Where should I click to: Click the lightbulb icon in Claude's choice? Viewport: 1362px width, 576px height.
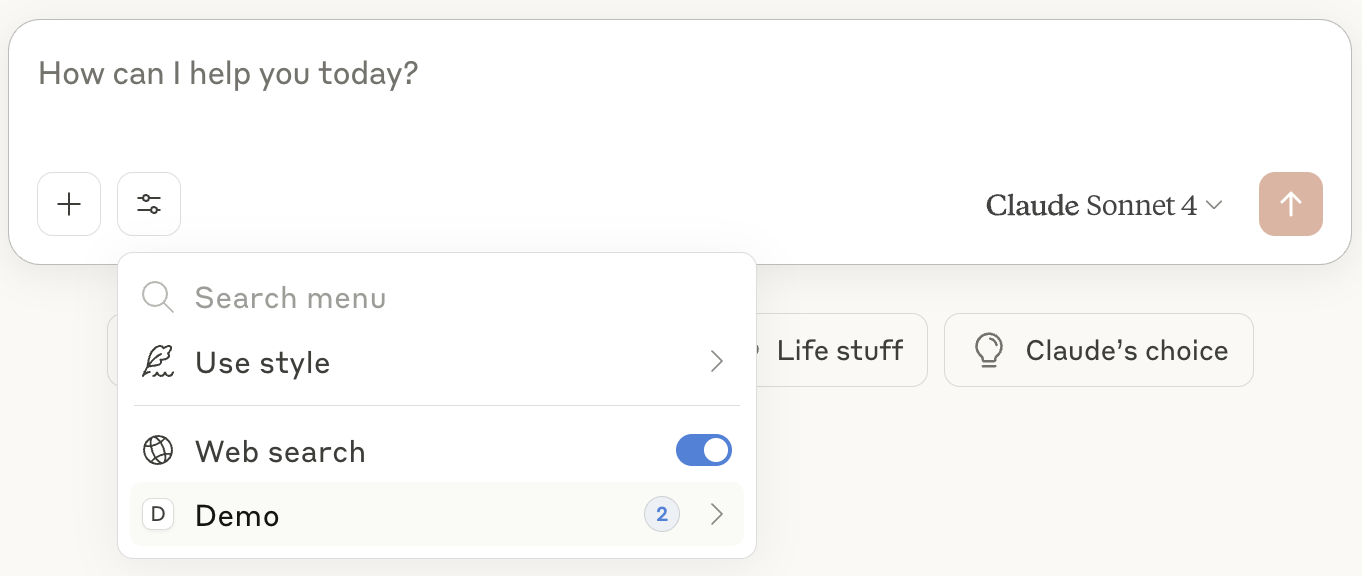988,350
